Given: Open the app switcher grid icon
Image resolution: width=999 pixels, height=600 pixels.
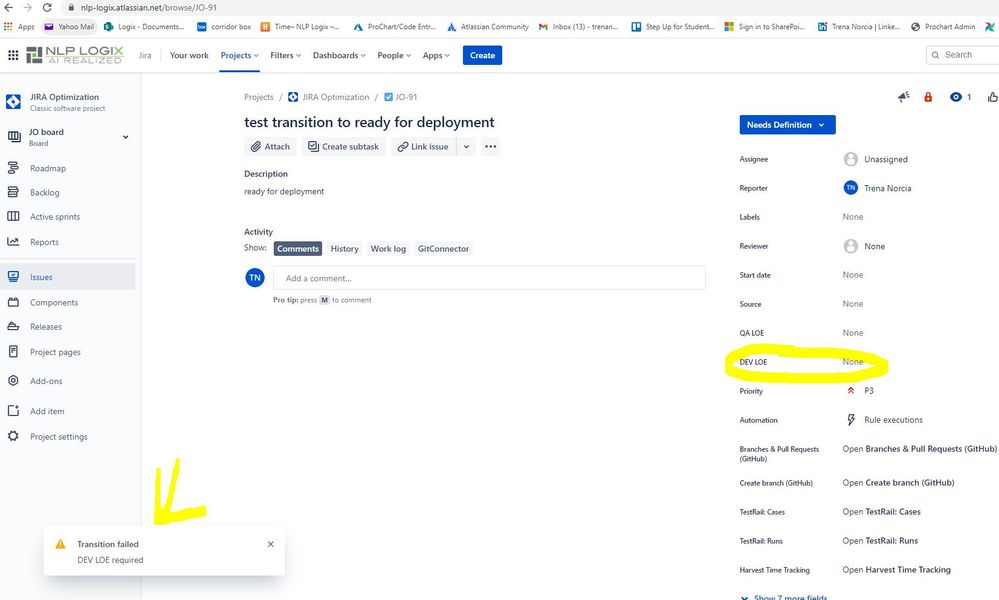Looking at the screenshot, I should (13, 55).
